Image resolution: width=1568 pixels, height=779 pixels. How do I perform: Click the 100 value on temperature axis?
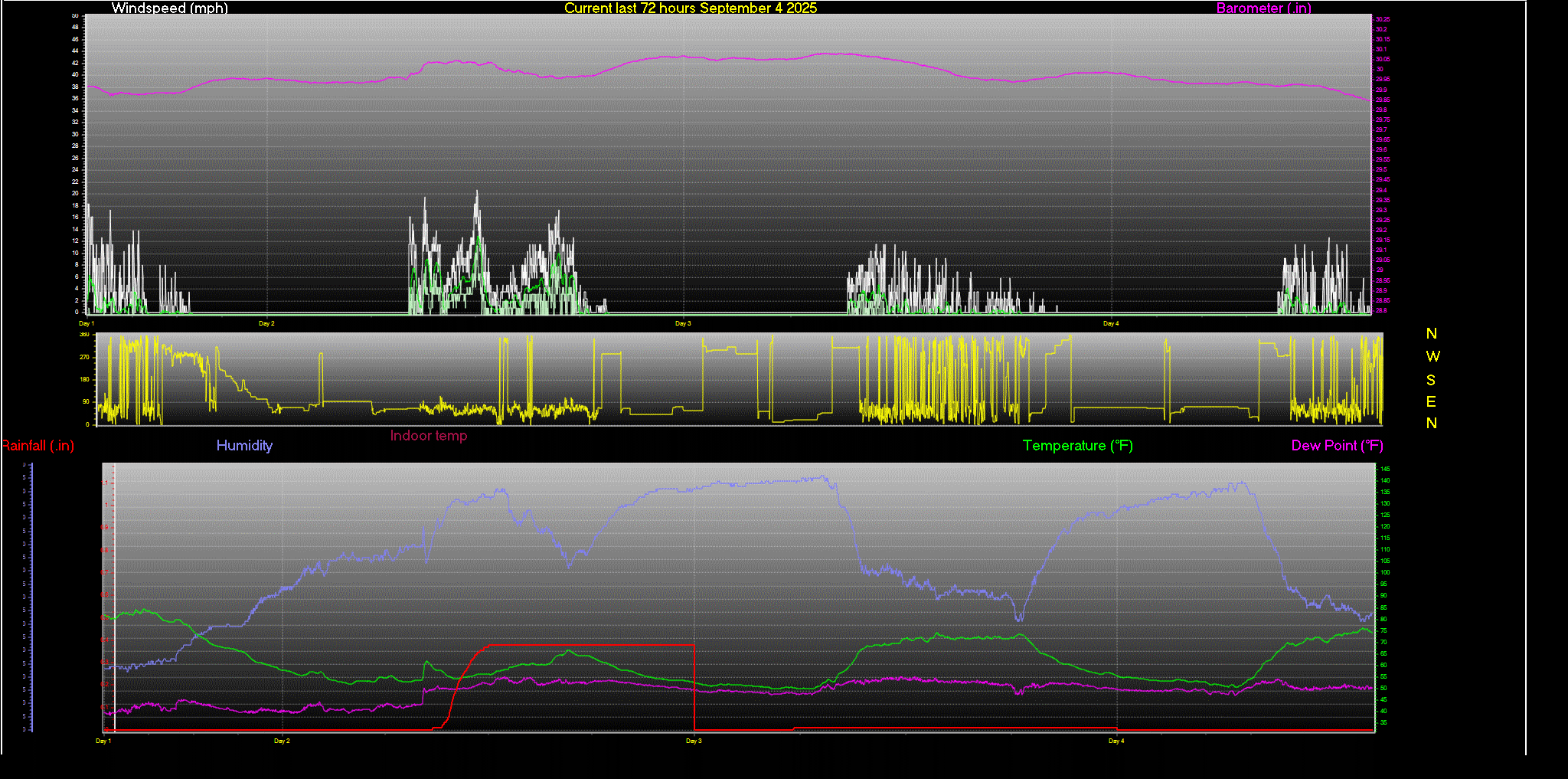pyautogui.click(x=1386, y=572)
